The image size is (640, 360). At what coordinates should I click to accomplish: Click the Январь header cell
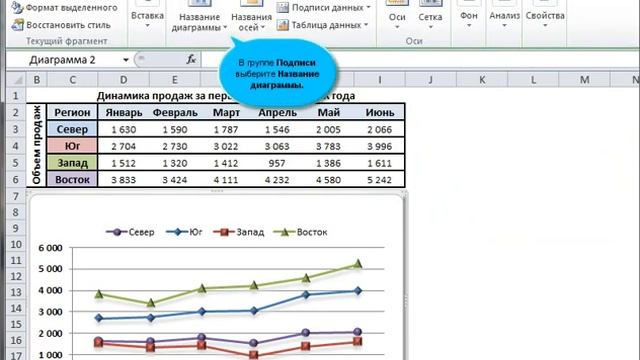coord(124,112)
